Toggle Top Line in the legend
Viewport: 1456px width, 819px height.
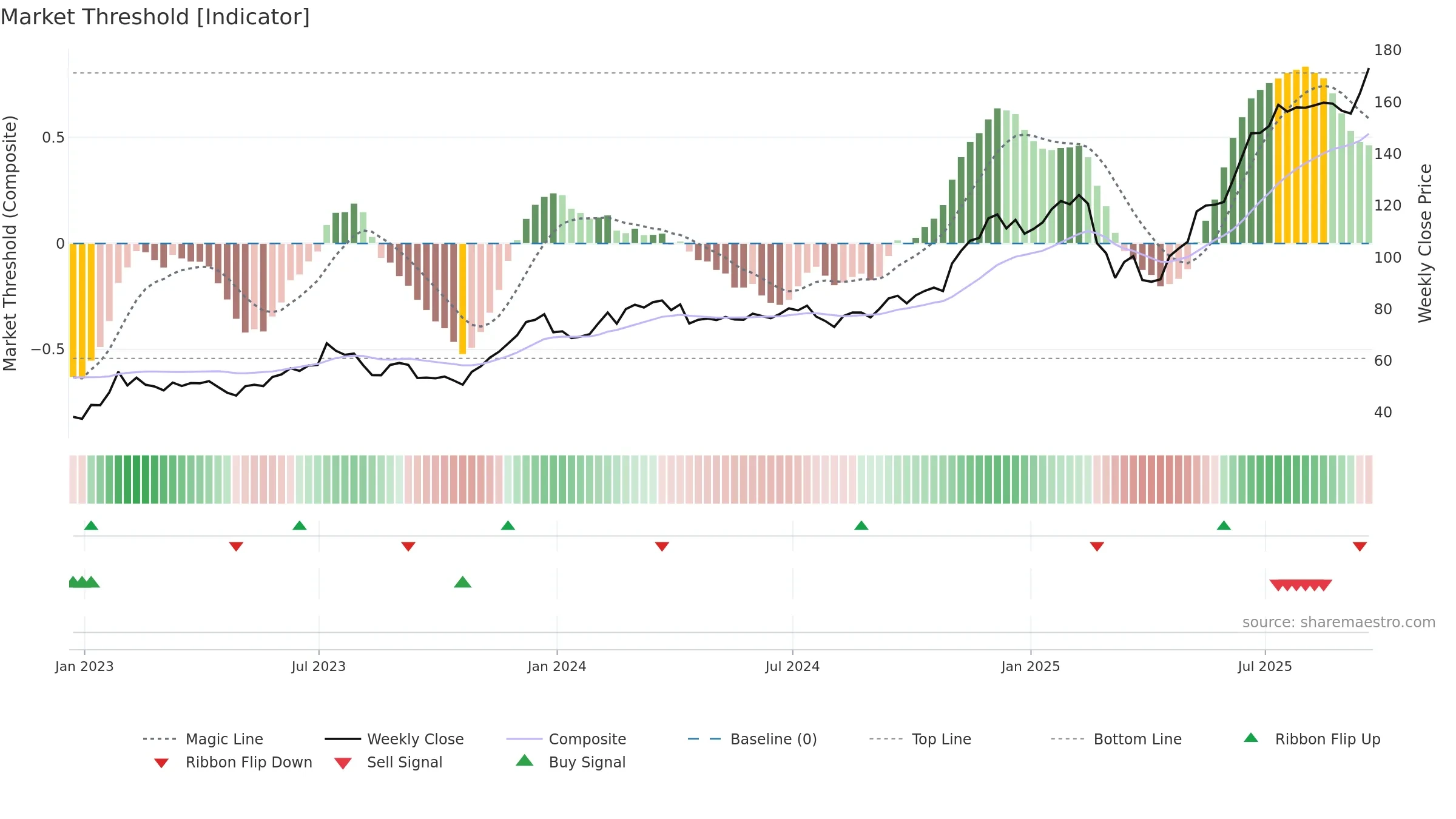(x=920, y=739)
